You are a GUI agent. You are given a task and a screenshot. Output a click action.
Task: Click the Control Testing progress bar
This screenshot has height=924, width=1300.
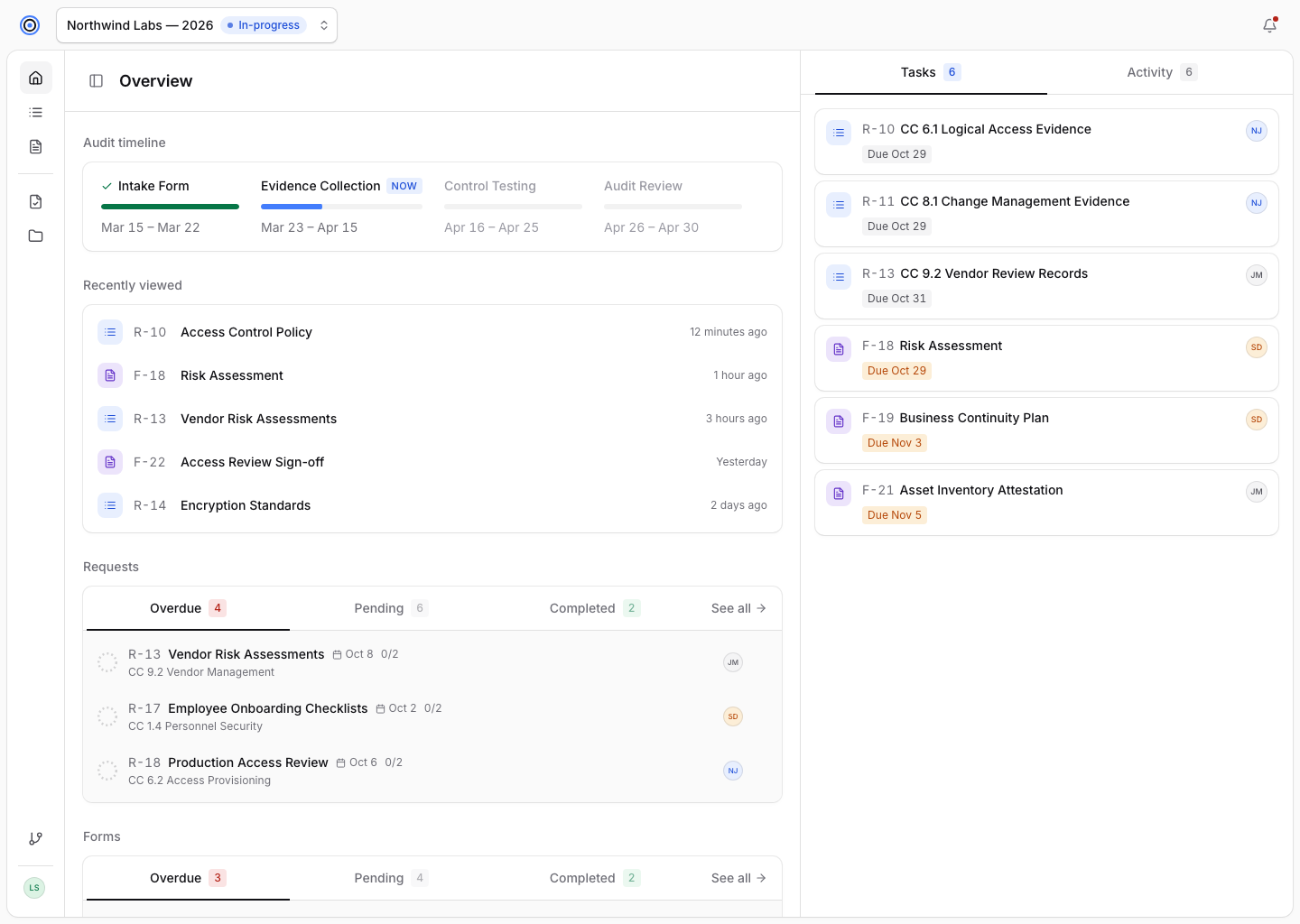(x=513, y=207)
